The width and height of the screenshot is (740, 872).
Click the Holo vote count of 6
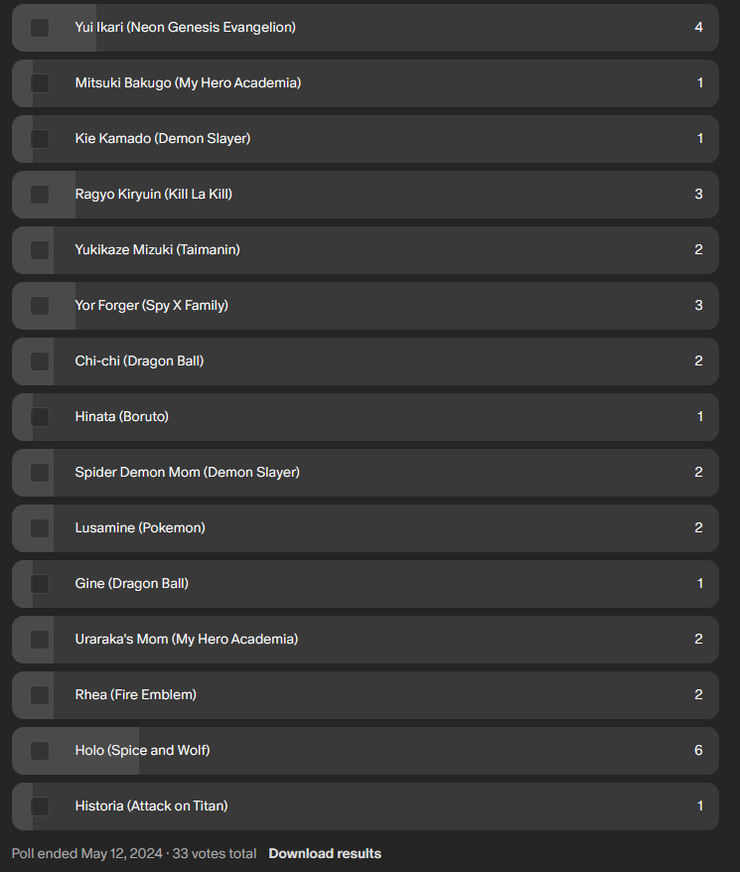[698, 750]
